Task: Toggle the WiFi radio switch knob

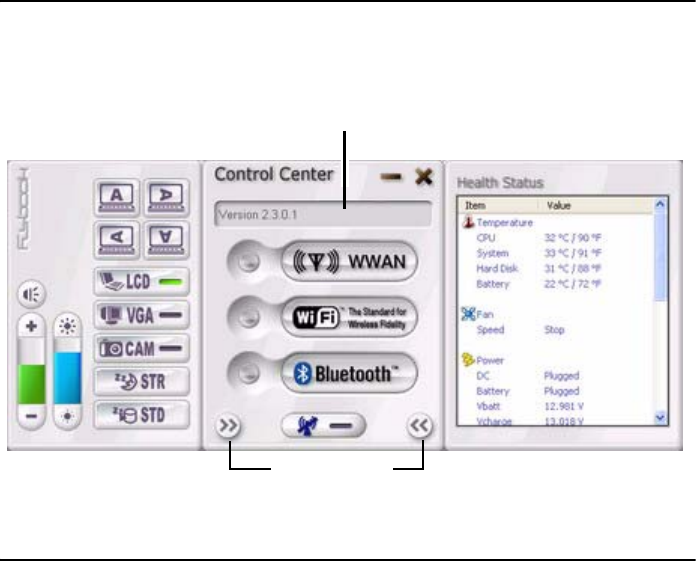Action: 249,317
